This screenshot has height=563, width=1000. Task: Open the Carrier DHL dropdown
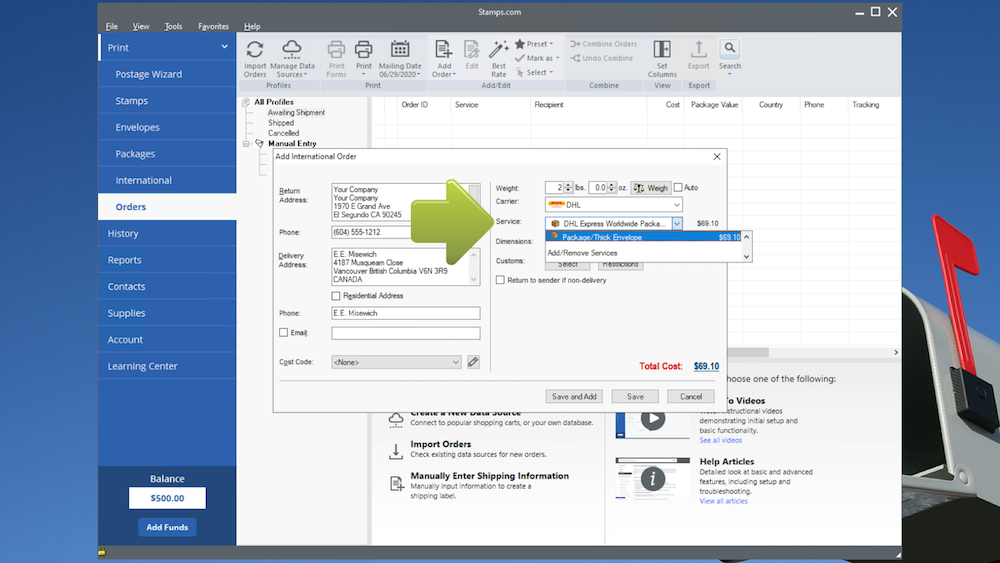pos(614,205)
